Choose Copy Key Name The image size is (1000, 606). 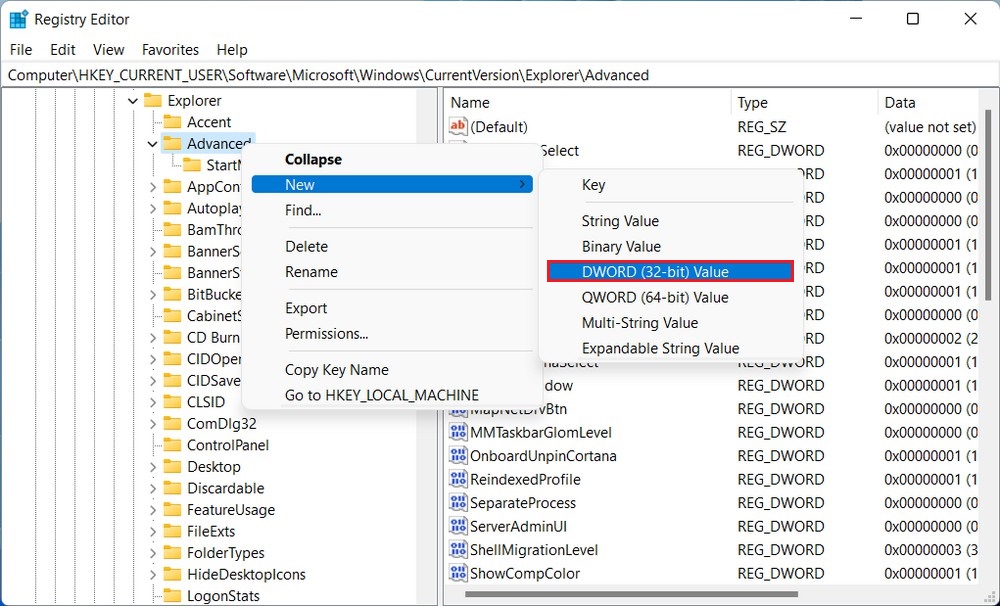(x=392, y=370)
